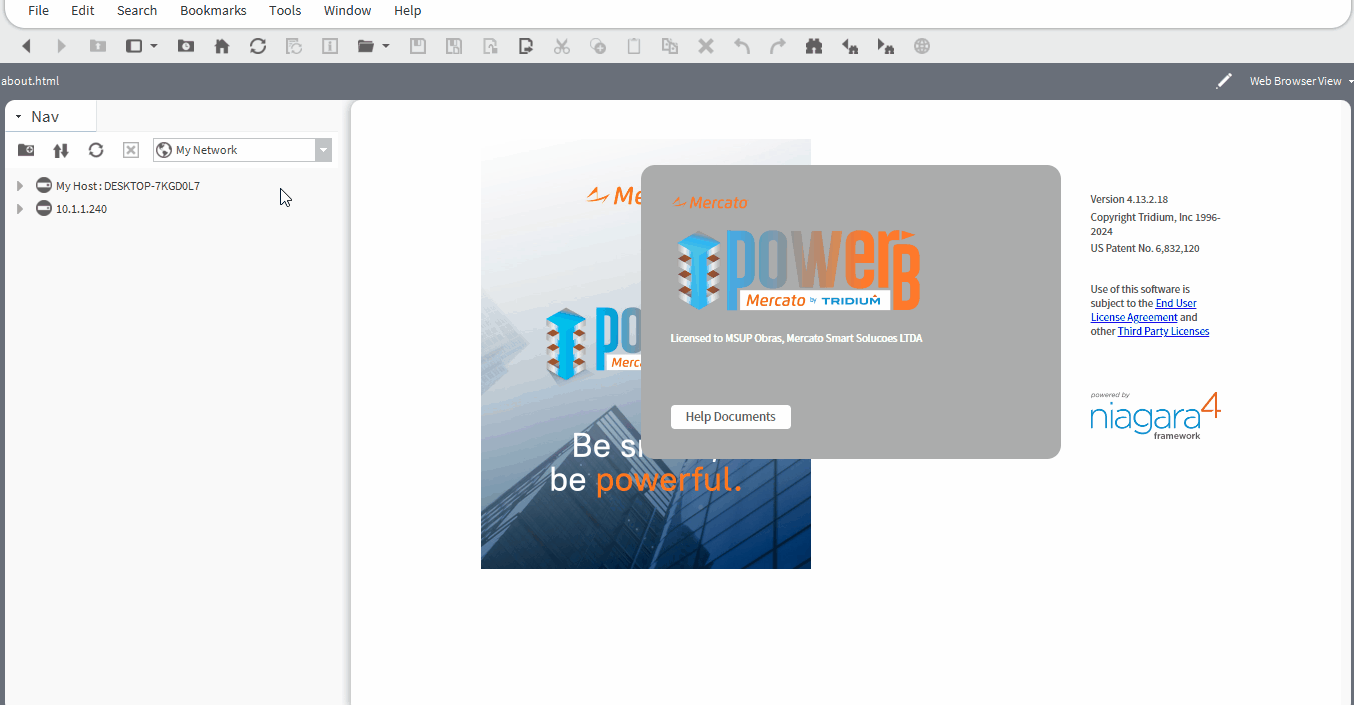Screen dimensions: 1354x705
Task: Click the Delete X icon in main toolbar
Action: pyautogui.click(x=706, y=46)
